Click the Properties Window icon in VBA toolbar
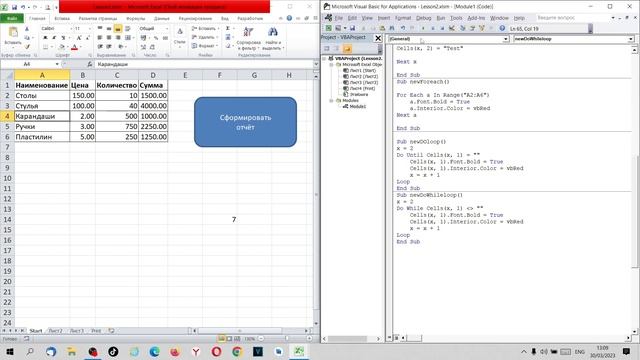 point(472,28)
